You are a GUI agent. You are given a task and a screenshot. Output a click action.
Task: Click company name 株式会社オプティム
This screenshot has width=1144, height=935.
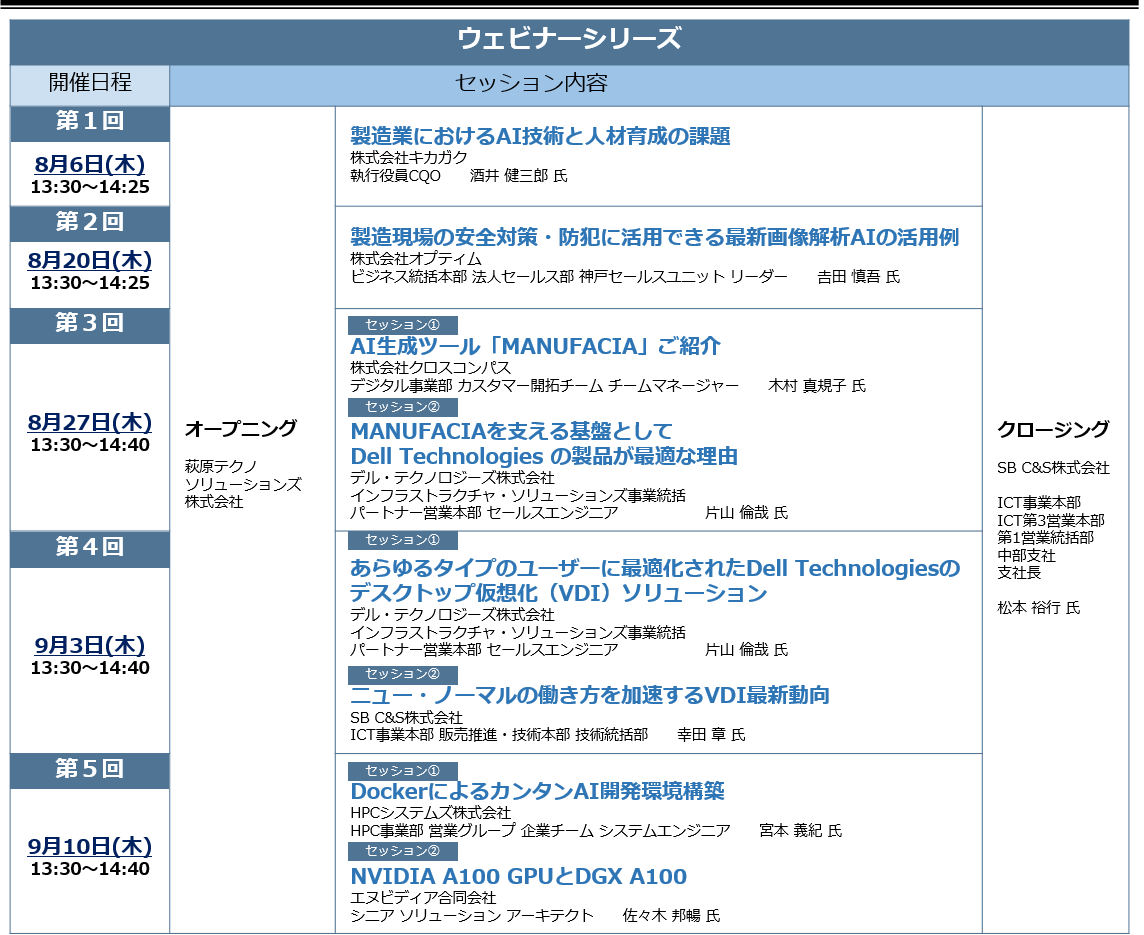pyautogui.click(x=415, y=259)
